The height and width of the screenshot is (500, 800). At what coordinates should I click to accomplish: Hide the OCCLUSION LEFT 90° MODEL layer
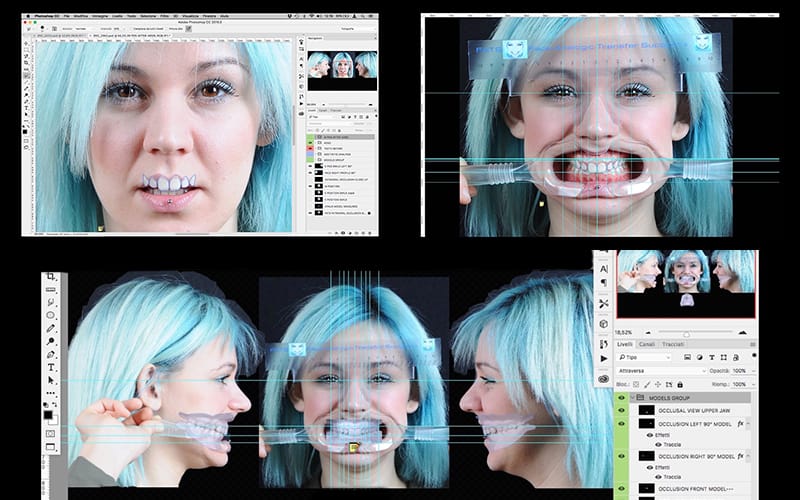coord(621,423)
